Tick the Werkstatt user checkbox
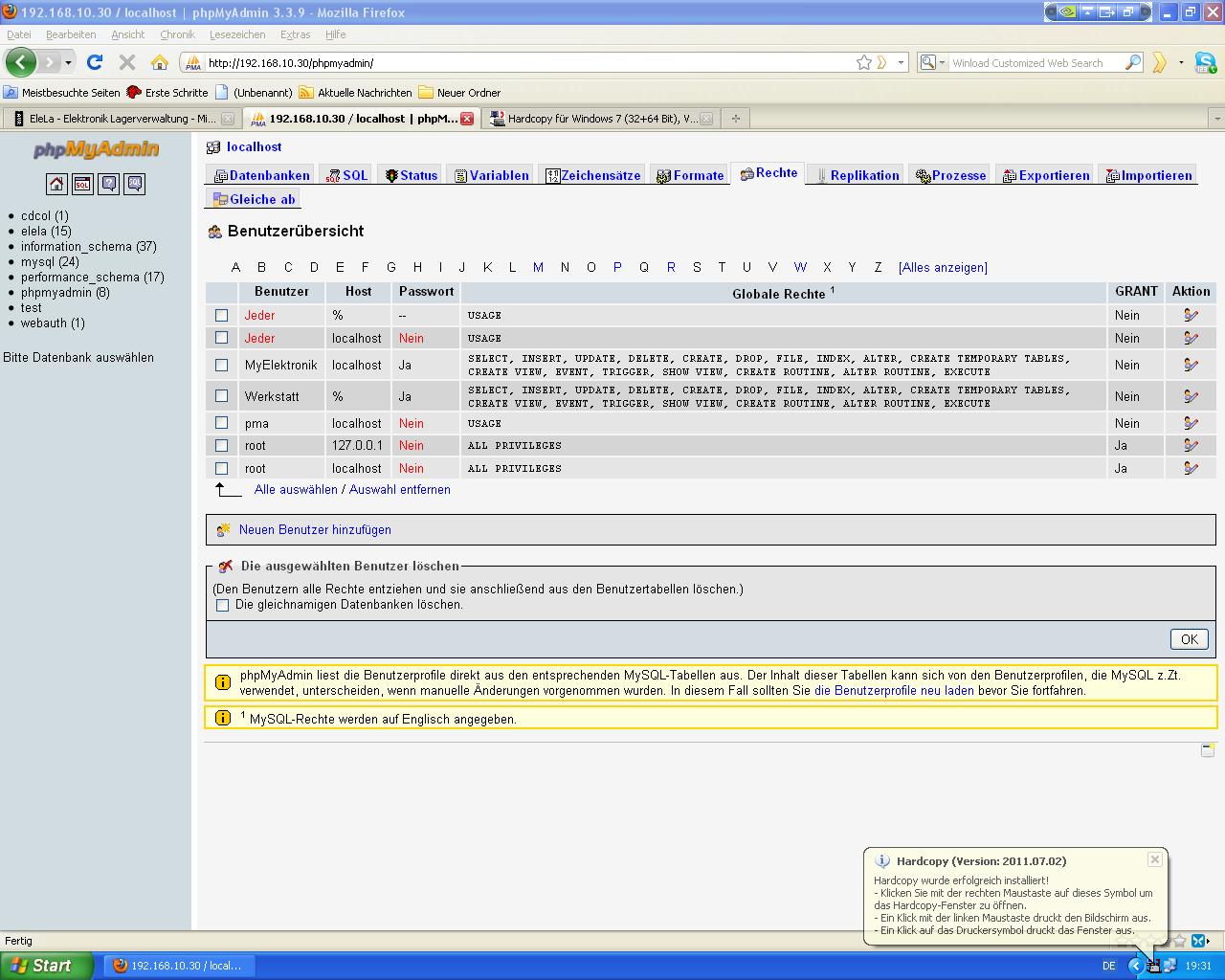The width and height of the screenshot is (1225, 980). [222, 396]
